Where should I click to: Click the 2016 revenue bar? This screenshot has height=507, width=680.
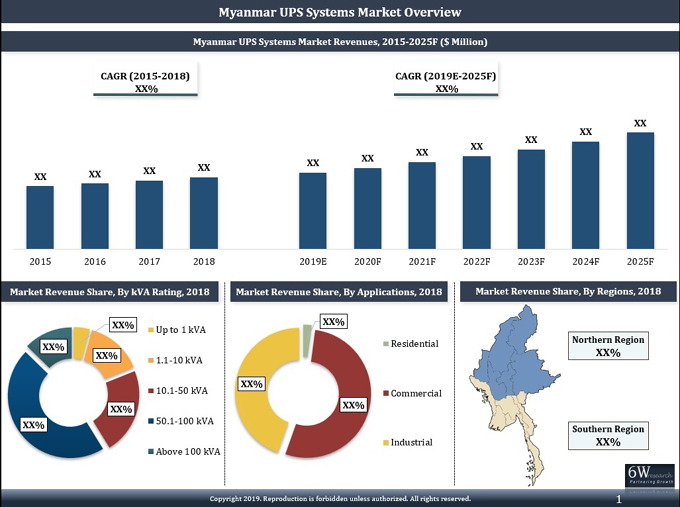(95, 216)
